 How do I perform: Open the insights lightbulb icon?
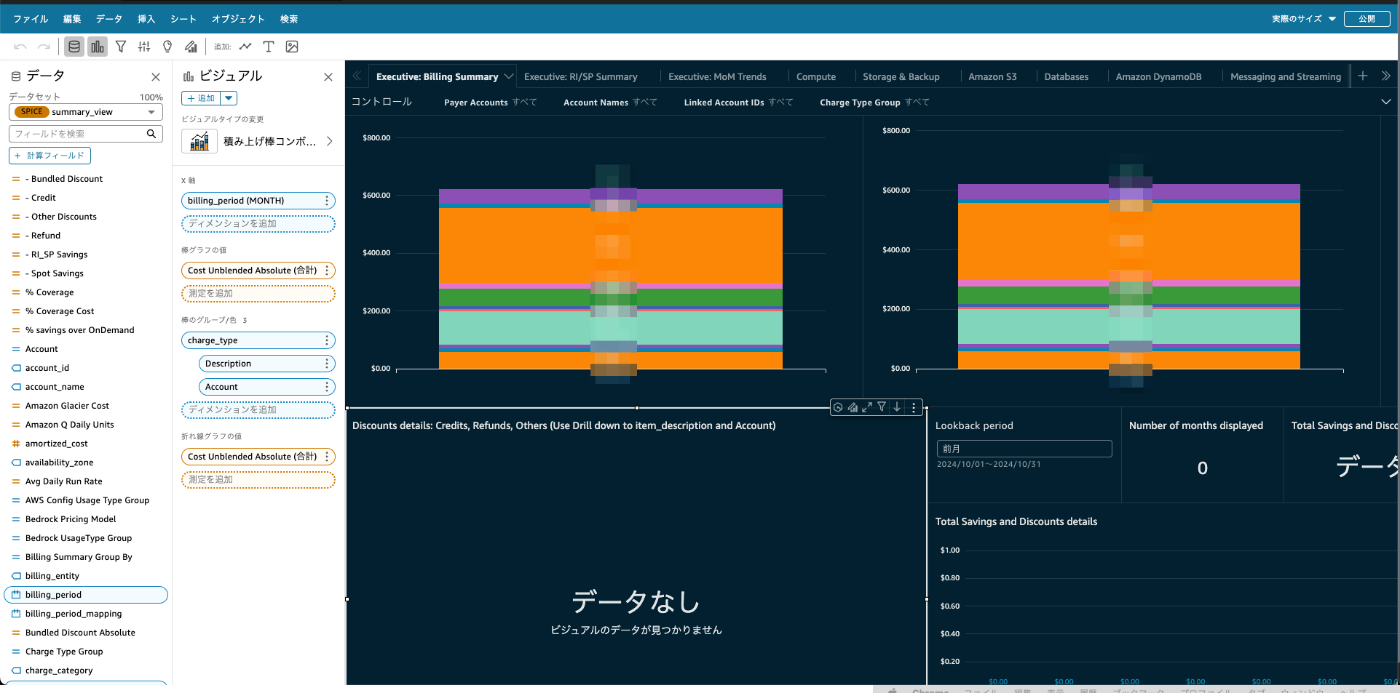click(x=168, y=46)
